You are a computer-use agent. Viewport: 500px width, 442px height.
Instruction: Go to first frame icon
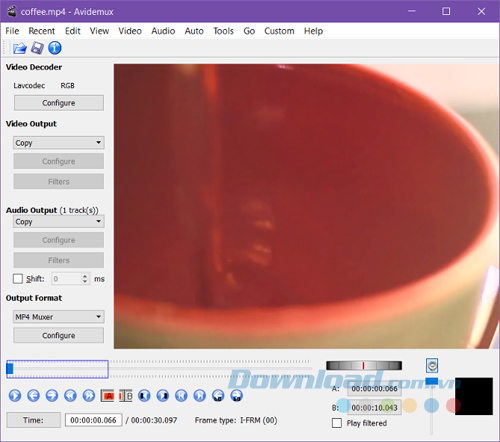pyautogui.click(x=181, y=396)
